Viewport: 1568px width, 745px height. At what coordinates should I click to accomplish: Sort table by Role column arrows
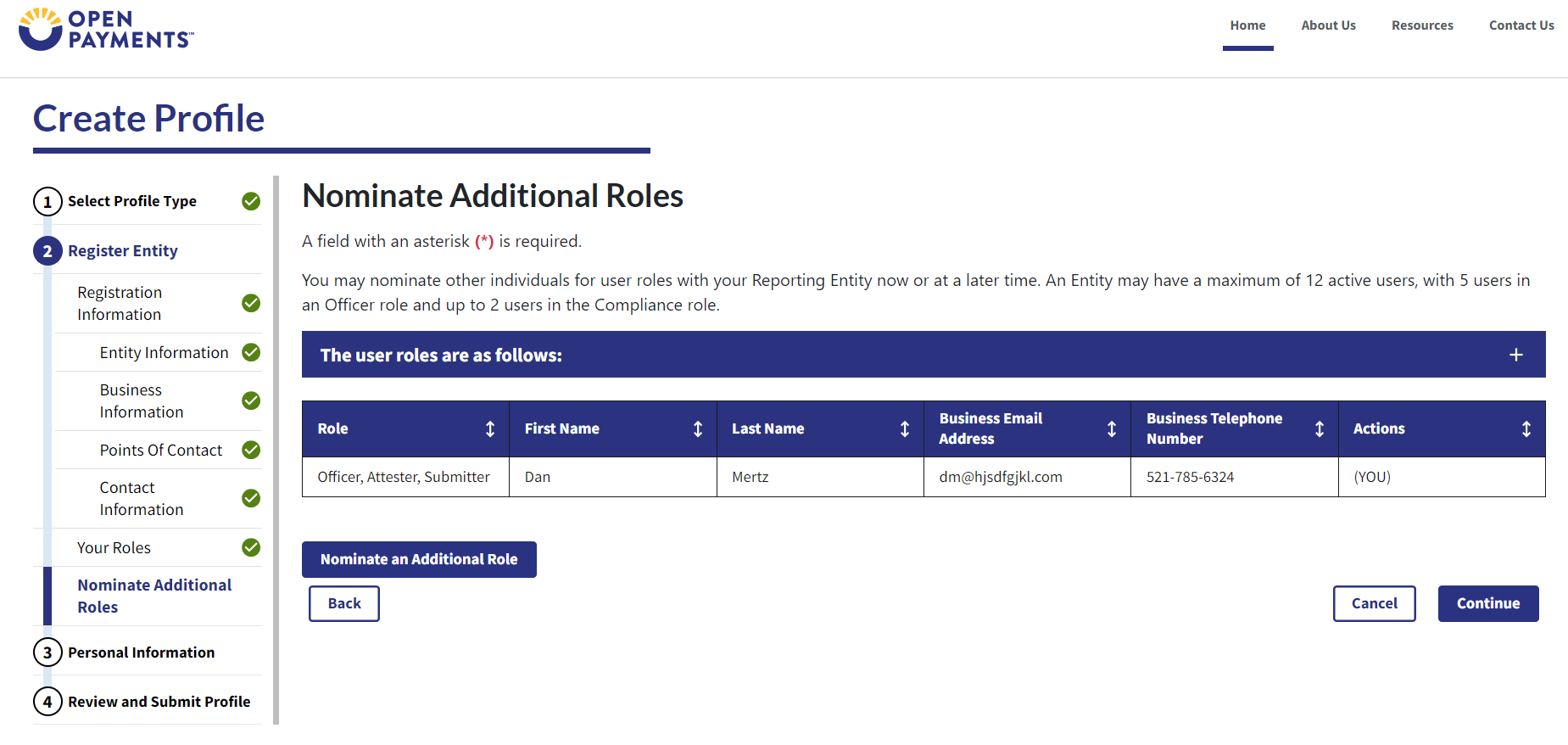(490, 429)
